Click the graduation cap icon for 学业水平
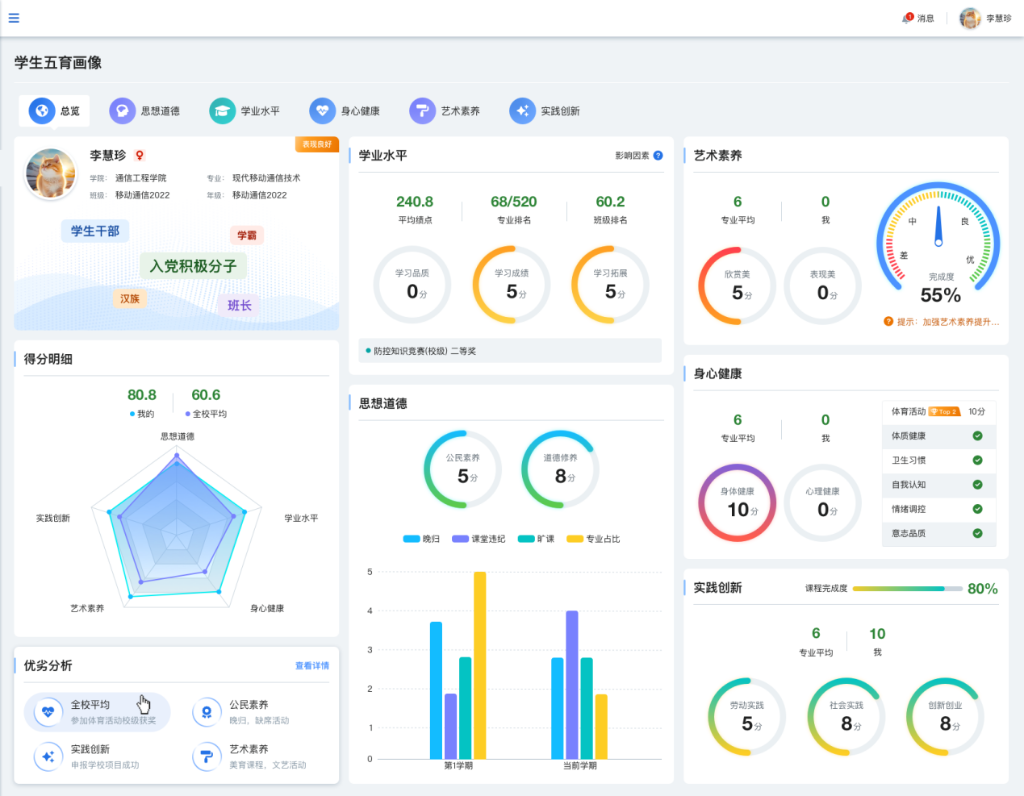 222,111
